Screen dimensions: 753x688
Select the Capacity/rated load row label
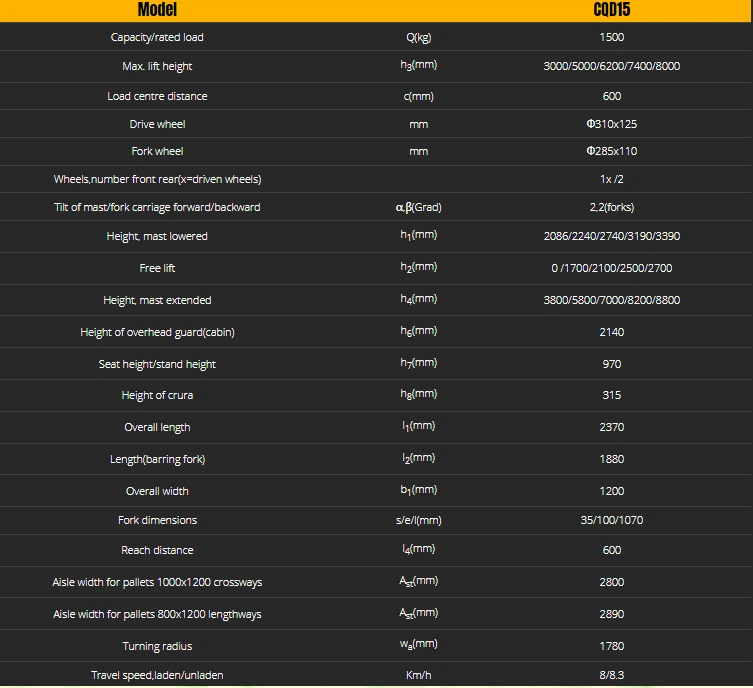157,37
